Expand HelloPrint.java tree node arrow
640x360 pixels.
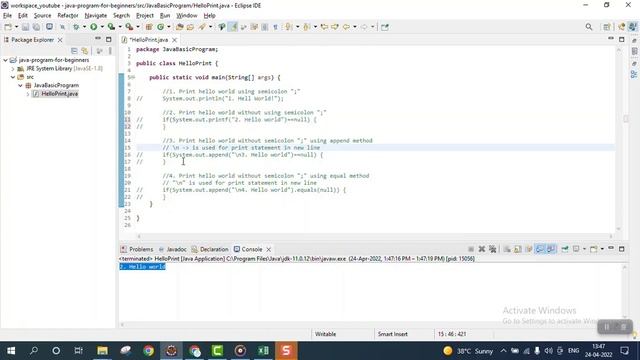tap(28, 94)
